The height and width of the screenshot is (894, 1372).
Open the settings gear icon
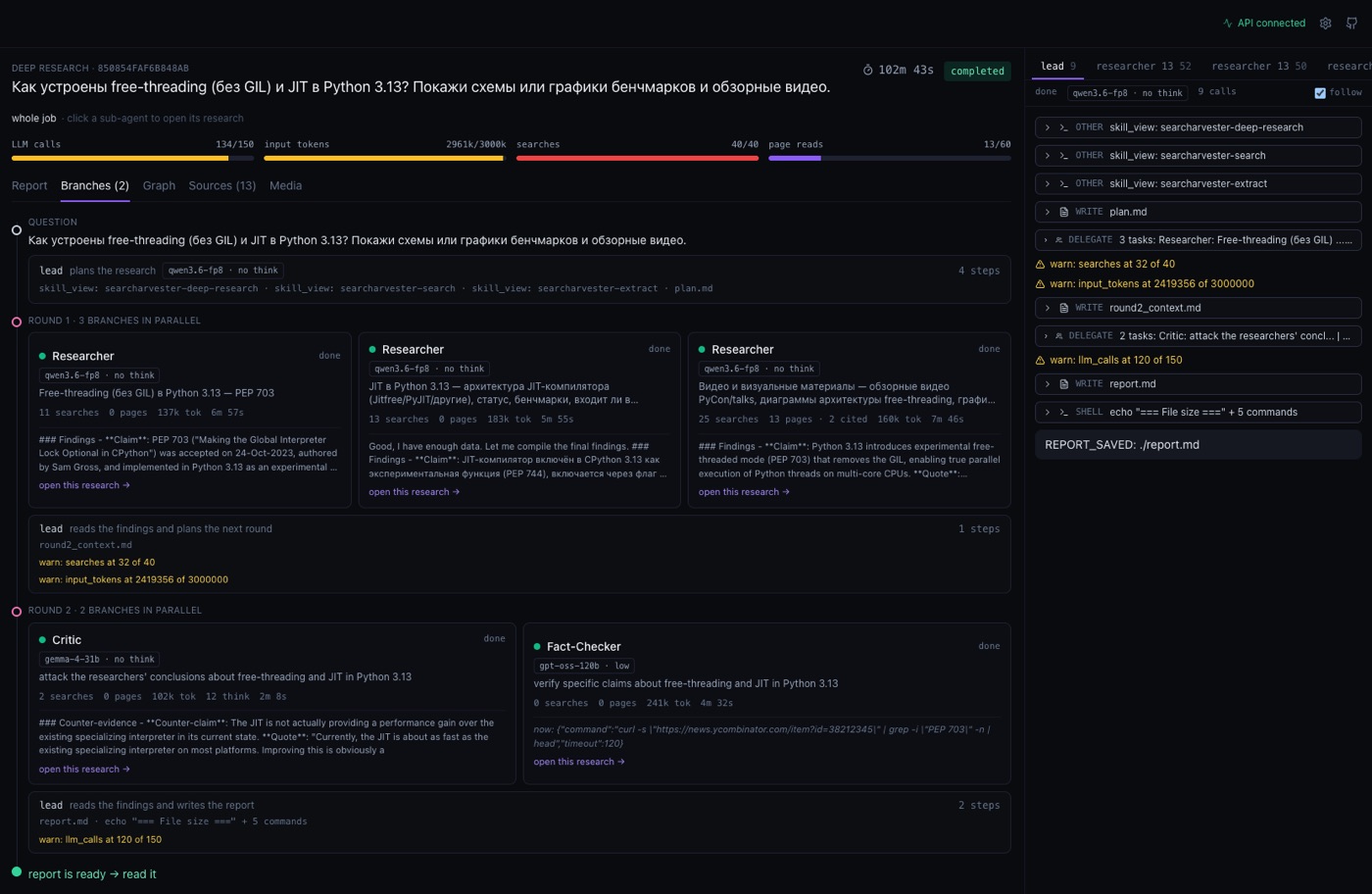[1325, 24]
